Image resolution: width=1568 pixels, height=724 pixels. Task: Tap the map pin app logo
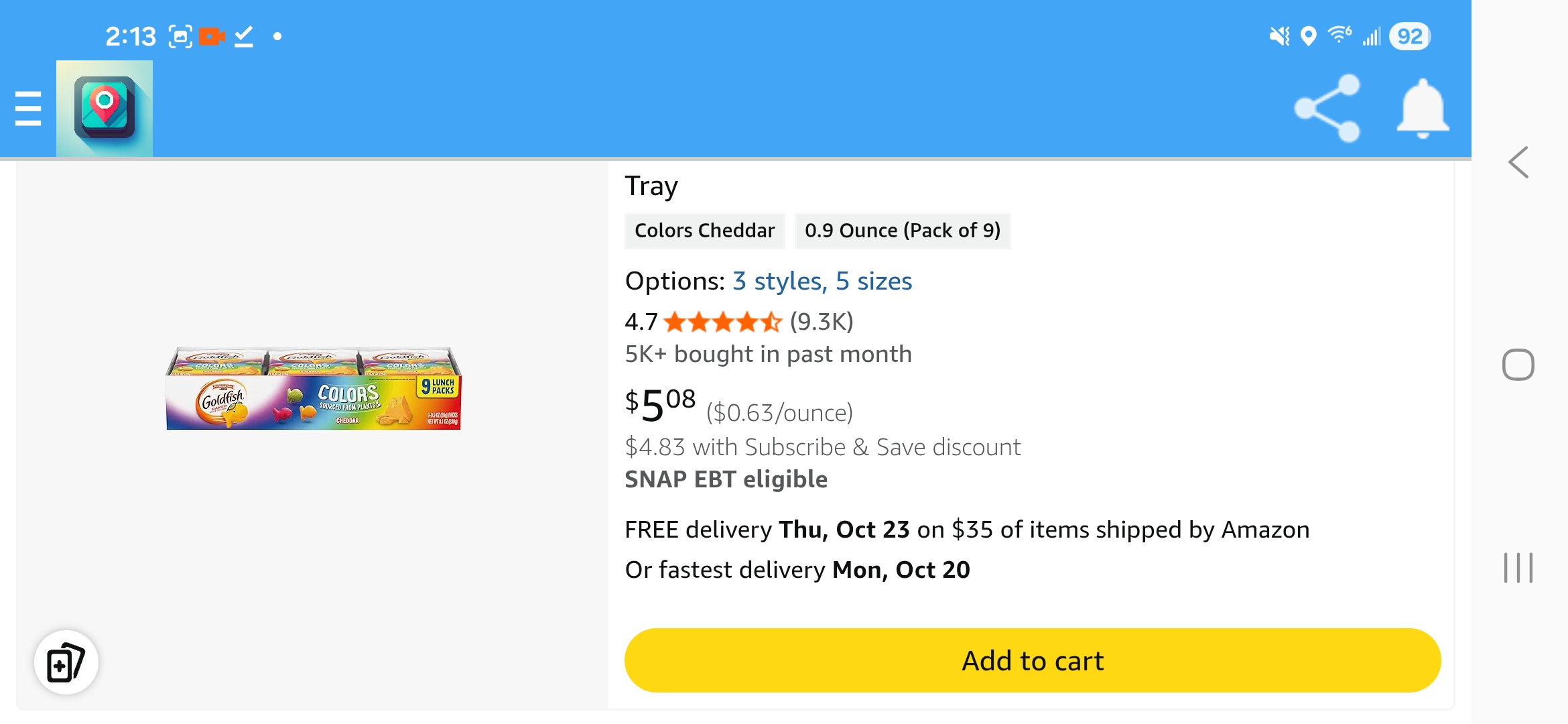[x=105, y=109]
